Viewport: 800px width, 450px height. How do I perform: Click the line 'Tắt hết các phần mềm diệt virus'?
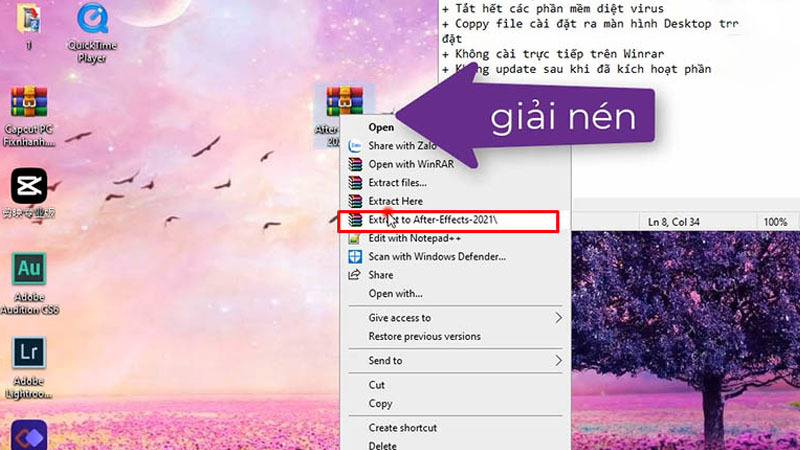(x=553, y=9)
